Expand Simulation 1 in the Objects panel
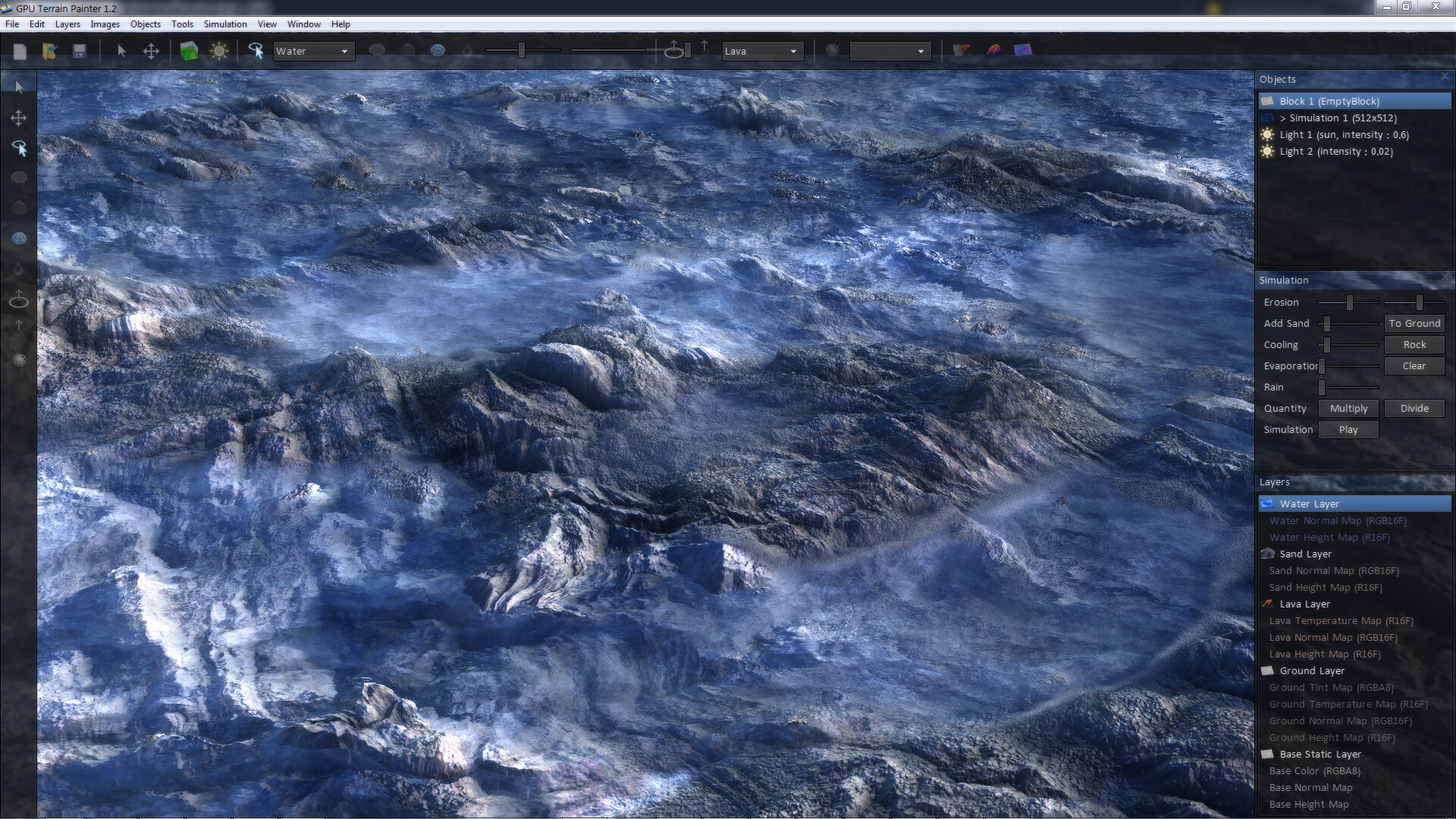1456x819 pixels. pos(1283,118)
